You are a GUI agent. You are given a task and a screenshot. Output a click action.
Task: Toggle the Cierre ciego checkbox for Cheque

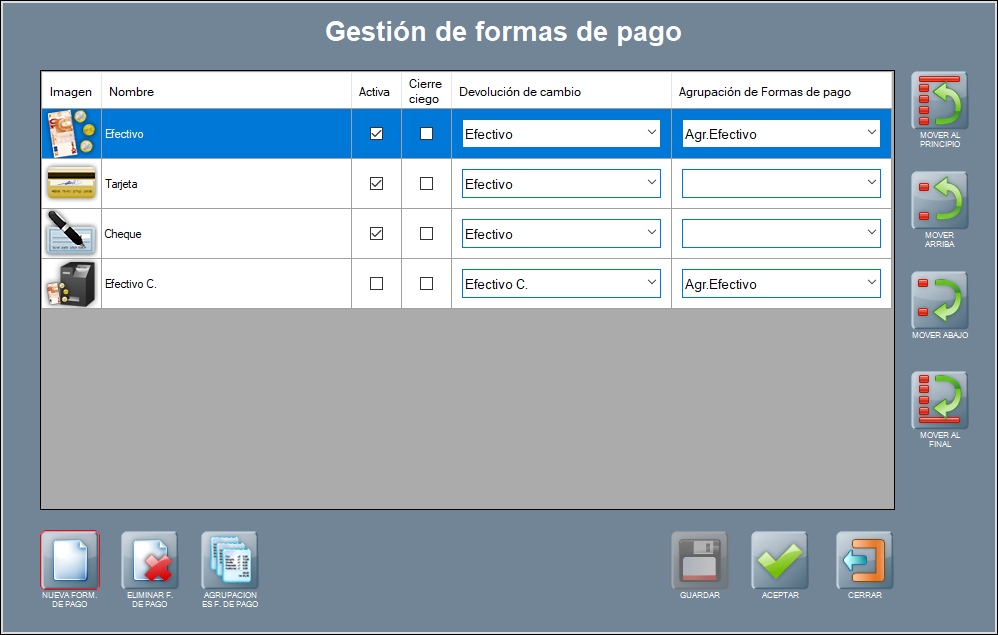pyautogui.click(x=426, y=234)
